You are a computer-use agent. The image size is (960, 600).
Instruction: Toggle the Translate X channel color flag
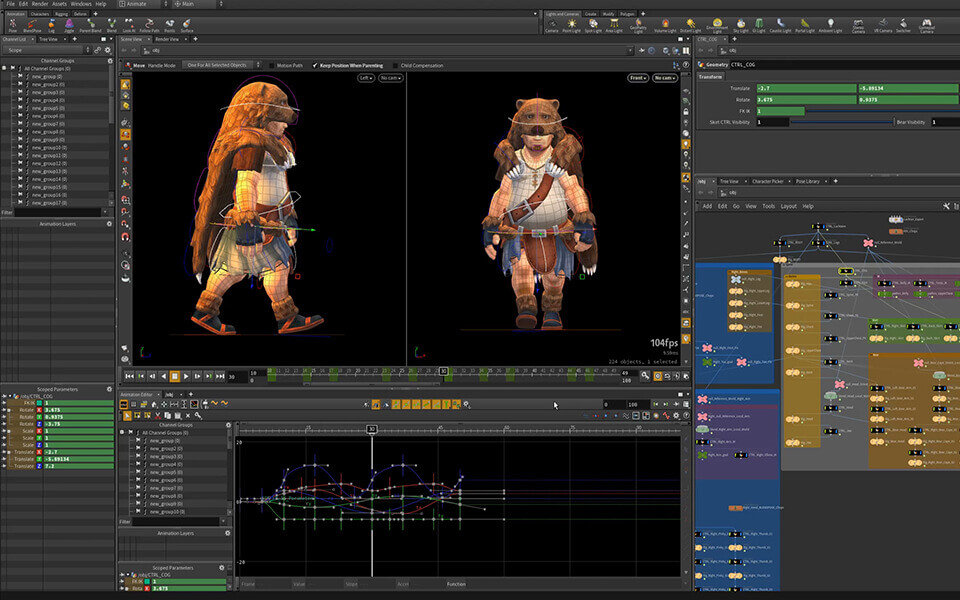[40, 452]
